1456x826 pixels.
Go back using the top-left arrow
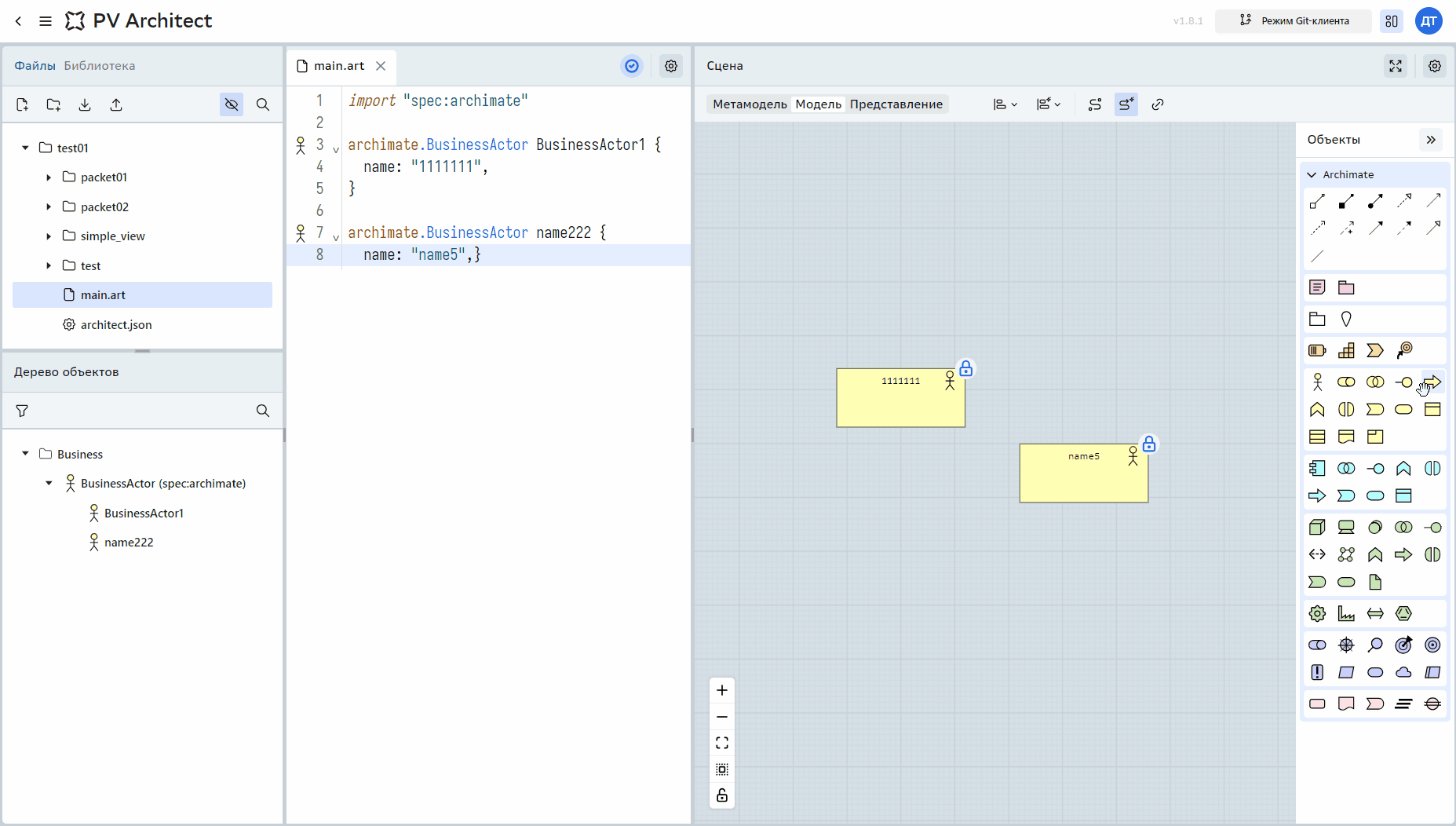tap(19, 21)
